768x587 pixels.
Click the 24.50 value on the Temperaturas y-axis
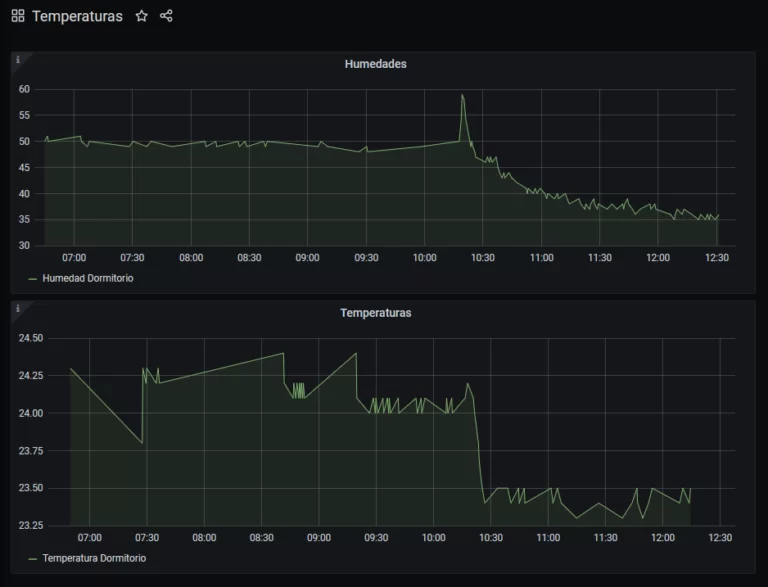[30, 338]
